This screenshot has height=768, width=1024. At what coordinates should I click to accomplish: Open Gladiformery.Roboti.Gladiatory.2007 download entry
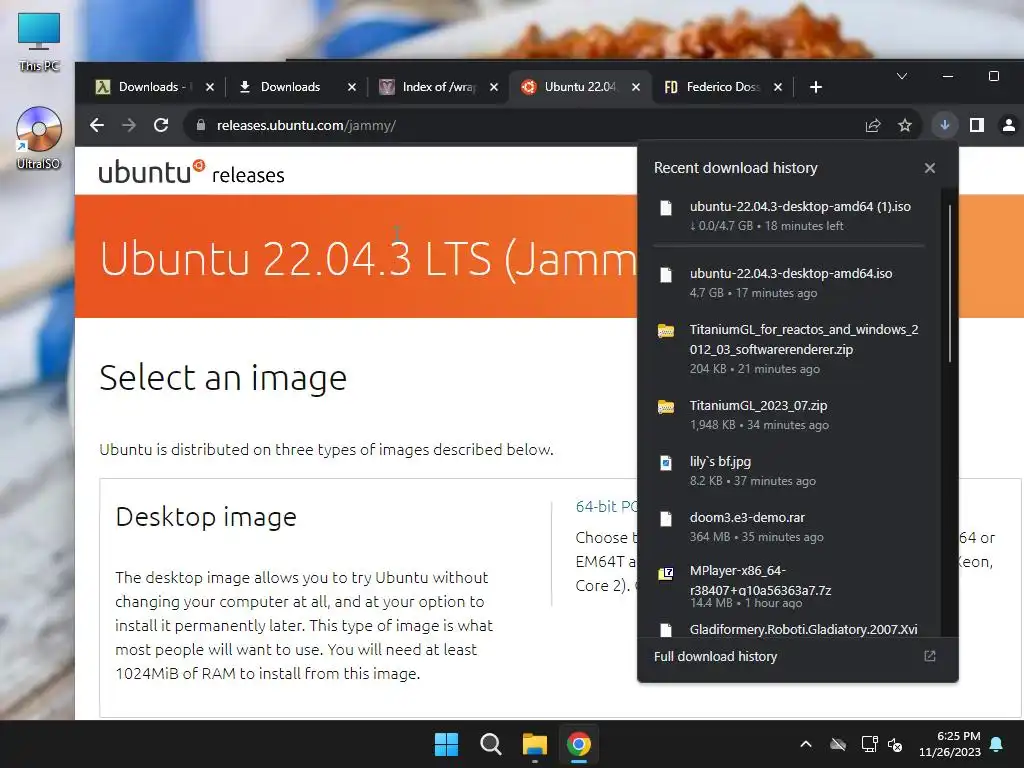(x=789, y=629)
